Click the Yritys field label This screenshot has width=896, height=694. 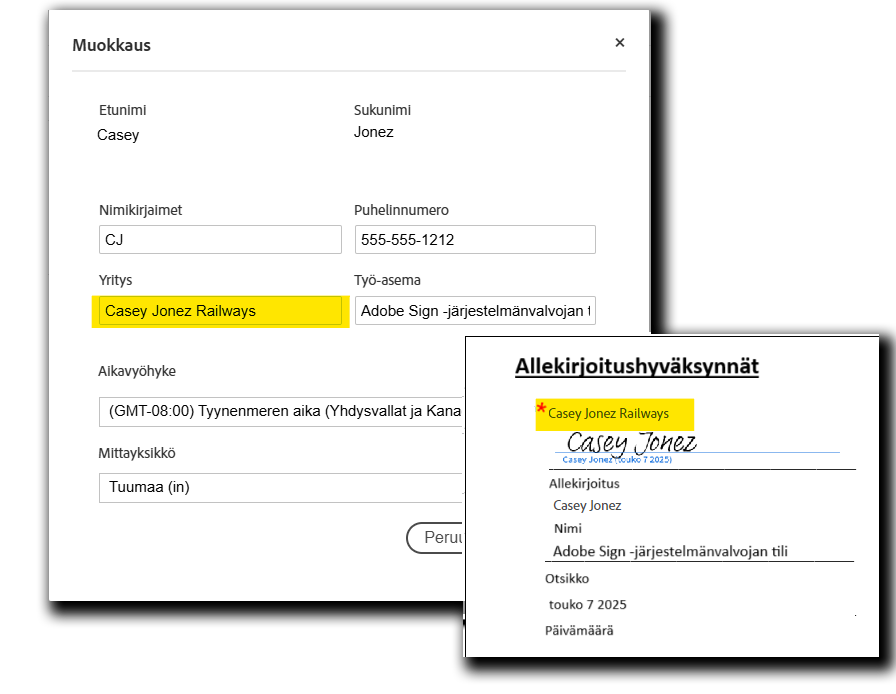(x=115, y=280)
